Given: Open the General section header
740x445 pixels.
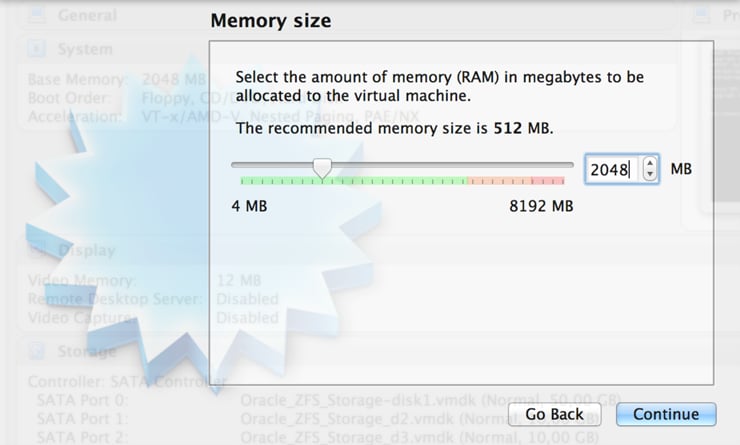Looking at the screenshot, I should click(88, 16).
